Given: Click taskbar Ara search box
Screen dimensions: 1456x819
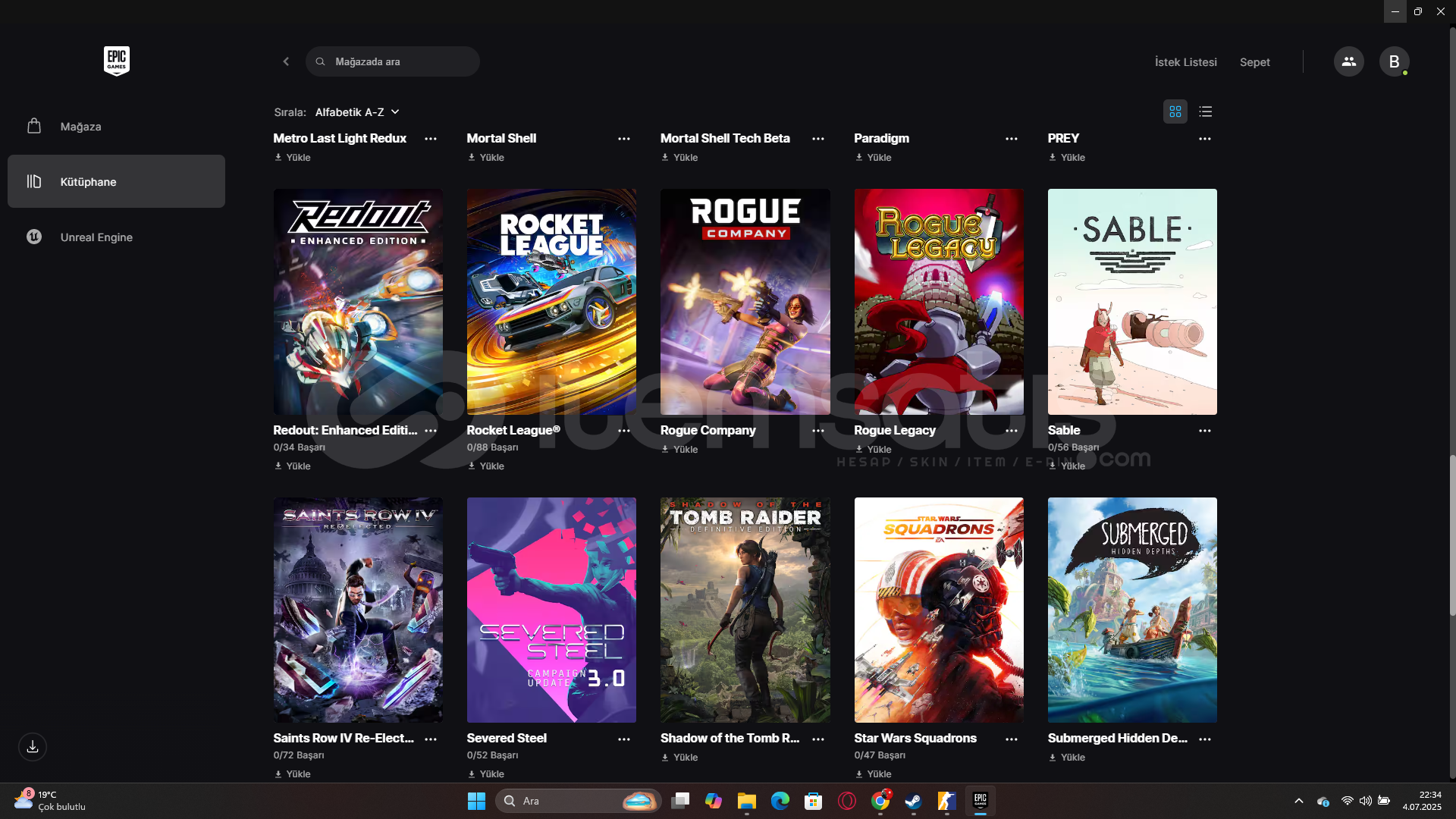Looking at the screenshot, I should click(x=578, y=801).
